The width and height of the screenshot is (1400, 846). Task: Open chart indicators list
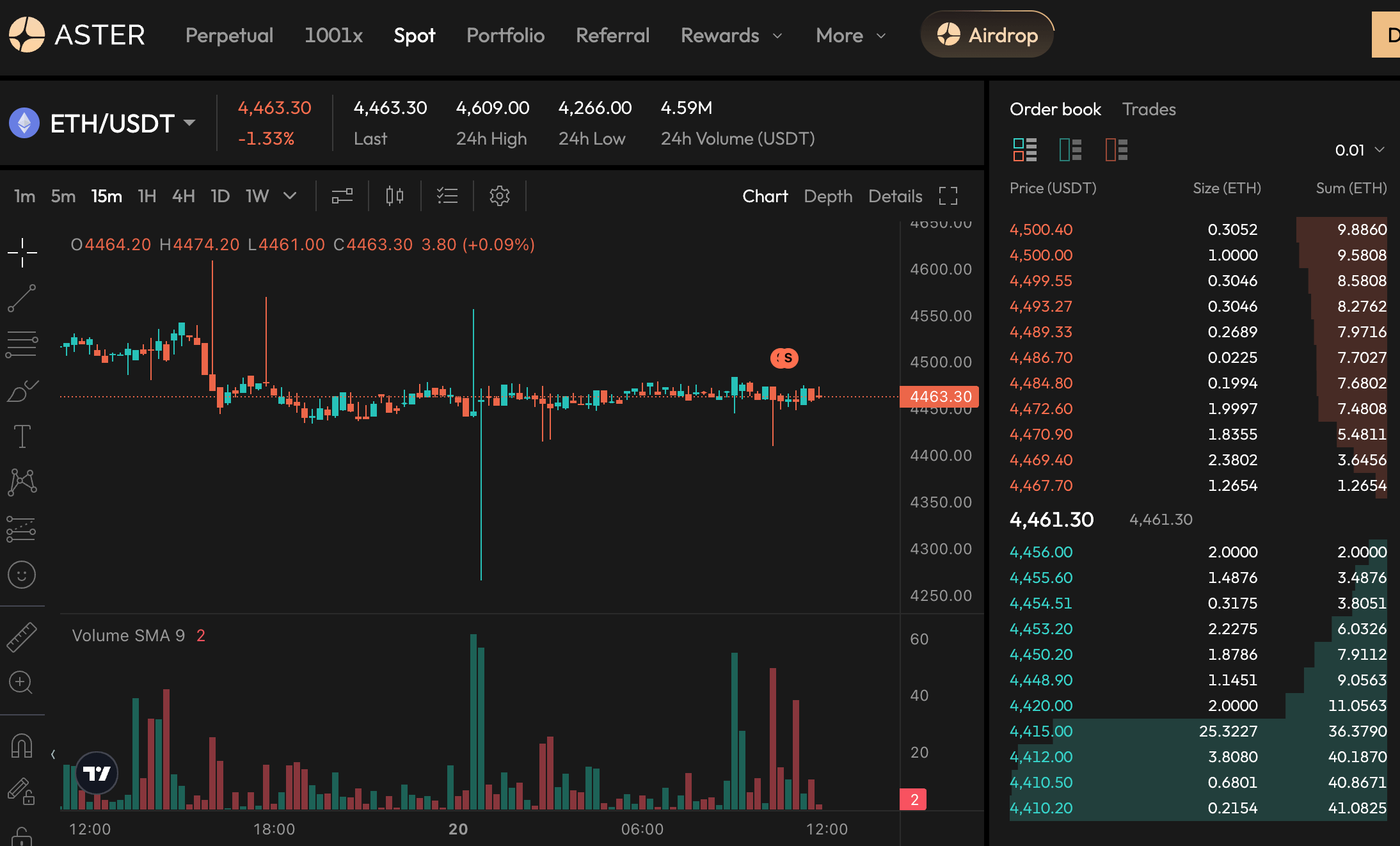point(447,196)
